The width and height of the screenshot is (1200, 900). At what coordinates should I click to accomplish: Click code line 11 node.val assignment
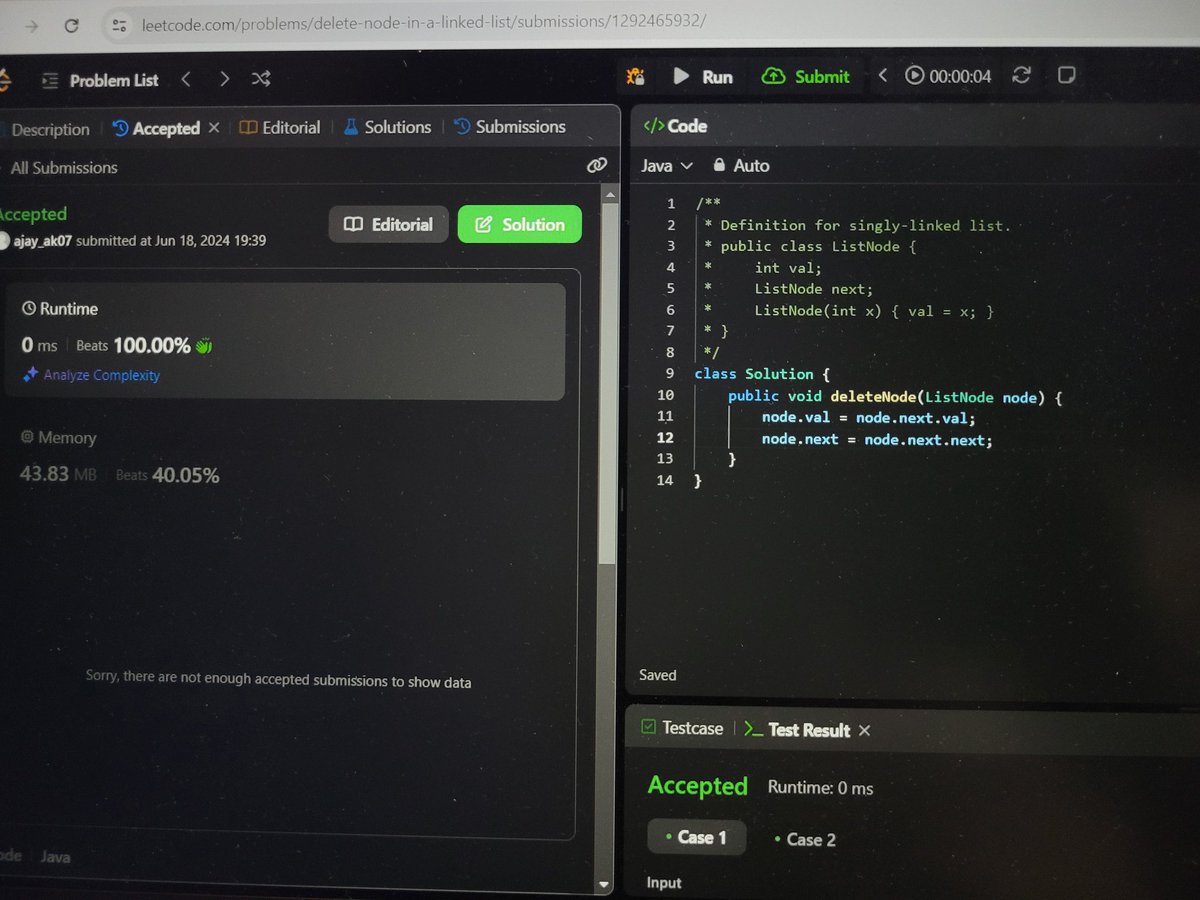(868, 418)
